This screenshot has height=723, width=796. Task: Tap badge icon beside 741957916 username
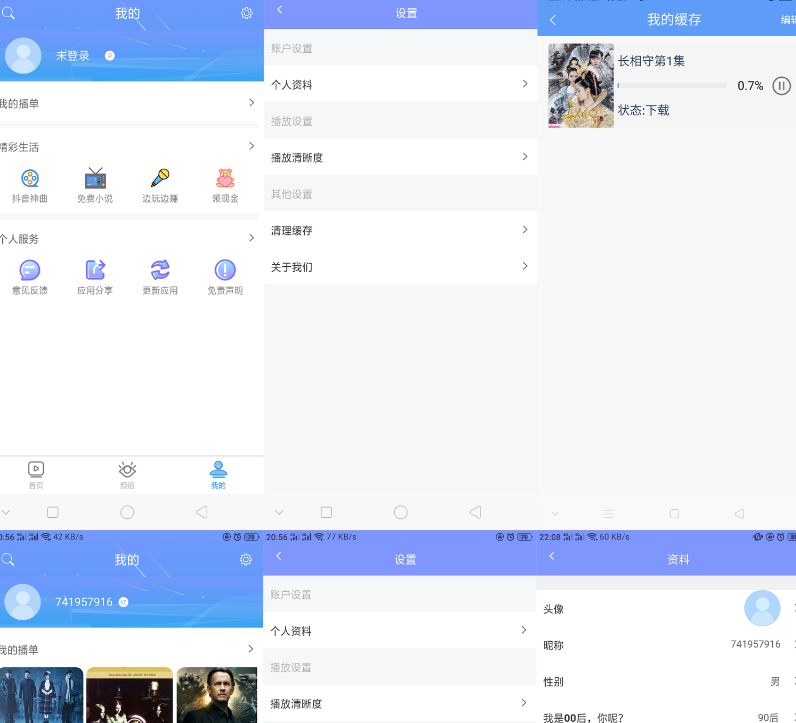(x=123, y=602)
